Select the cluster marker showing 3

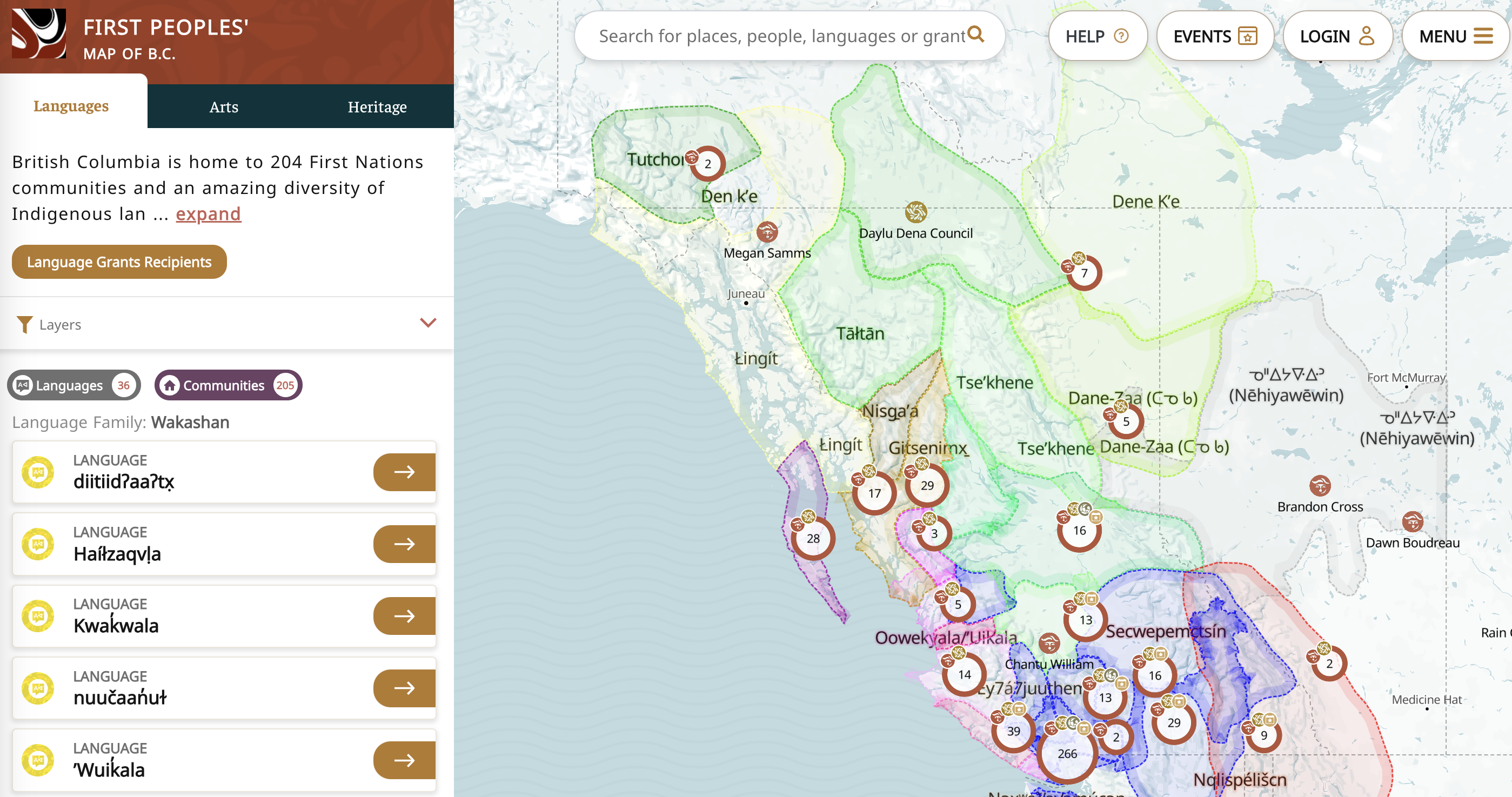coord(934,533)
